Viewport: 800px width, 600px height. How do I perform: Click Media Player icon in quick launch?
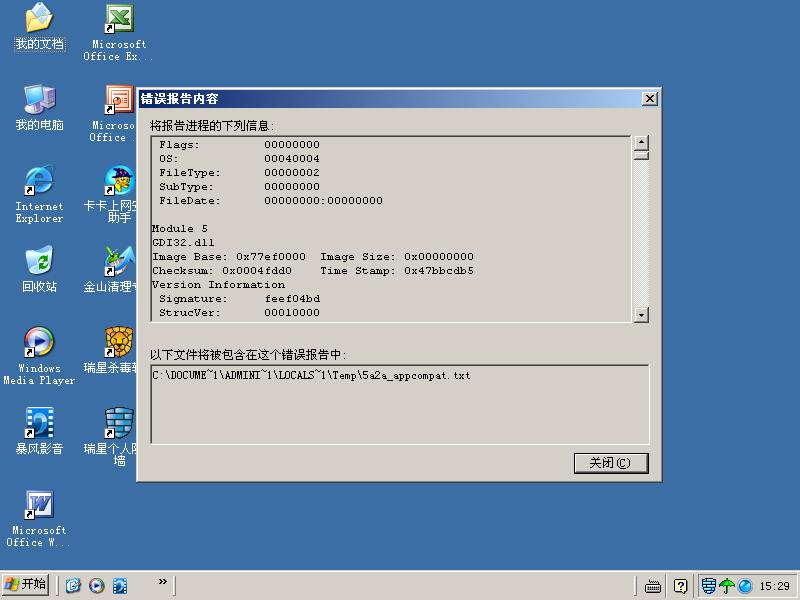96,586
